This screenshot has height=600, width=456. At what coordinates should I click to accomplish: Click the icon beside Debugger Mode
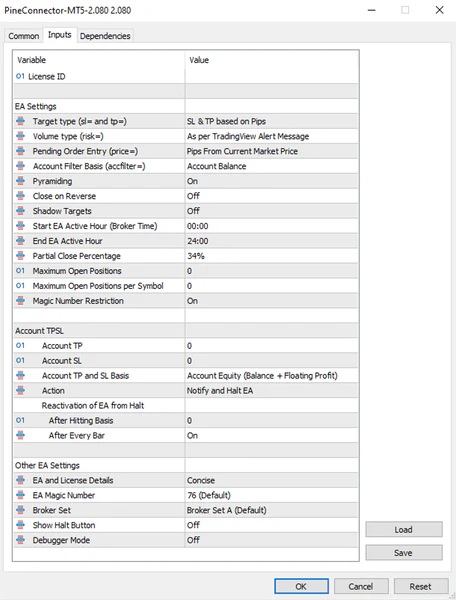(21, 540)
